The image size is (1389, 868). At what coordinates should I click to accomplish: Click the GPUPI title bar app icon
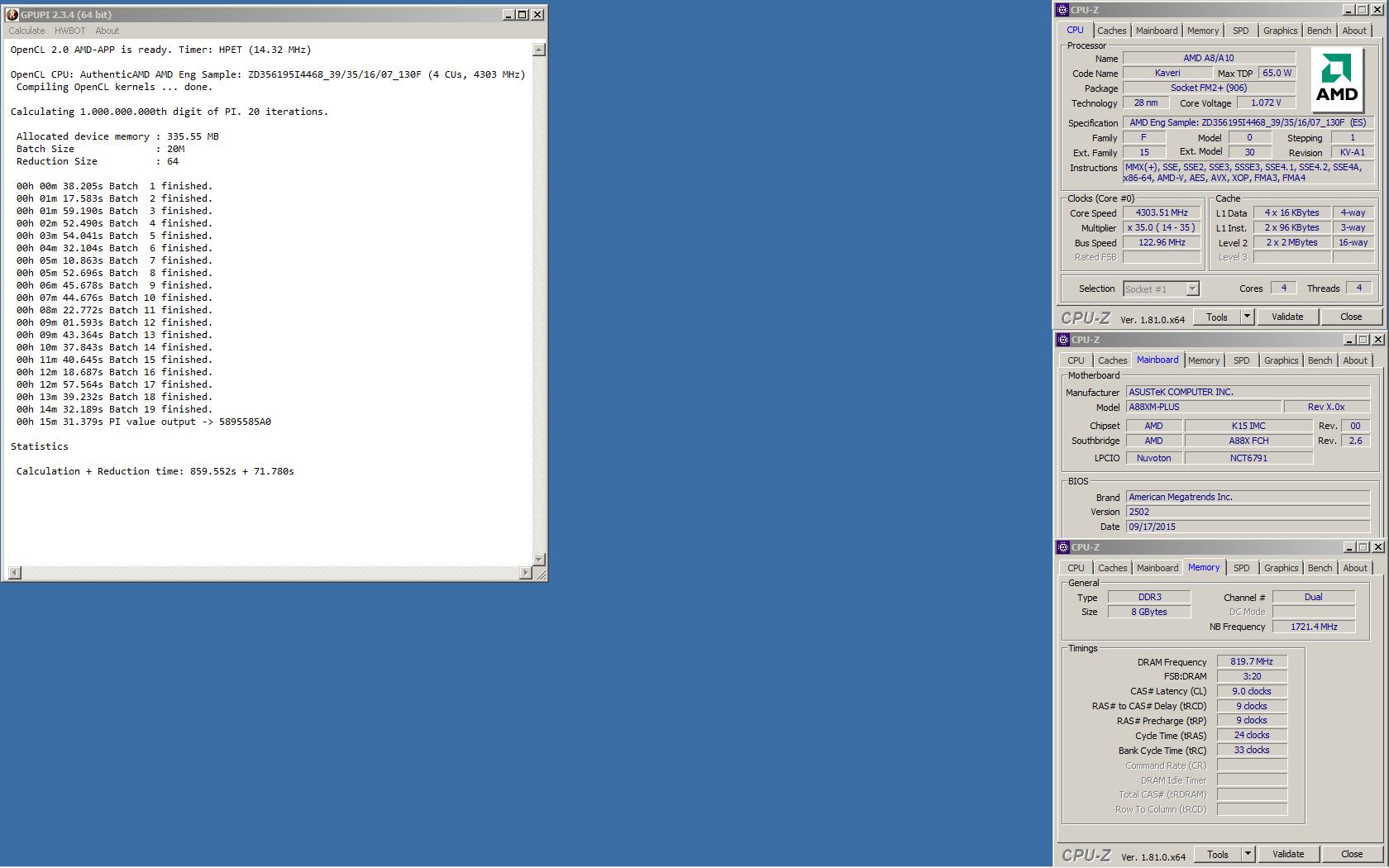pos(12,14)
